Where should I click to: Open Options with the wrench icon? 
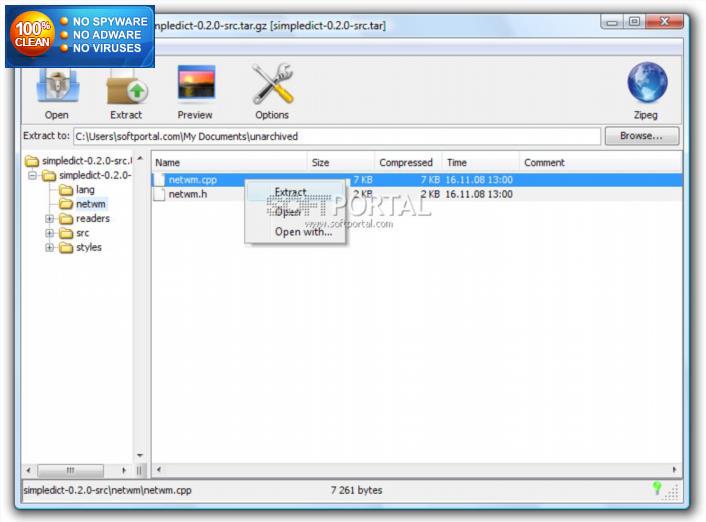(272, 84)
